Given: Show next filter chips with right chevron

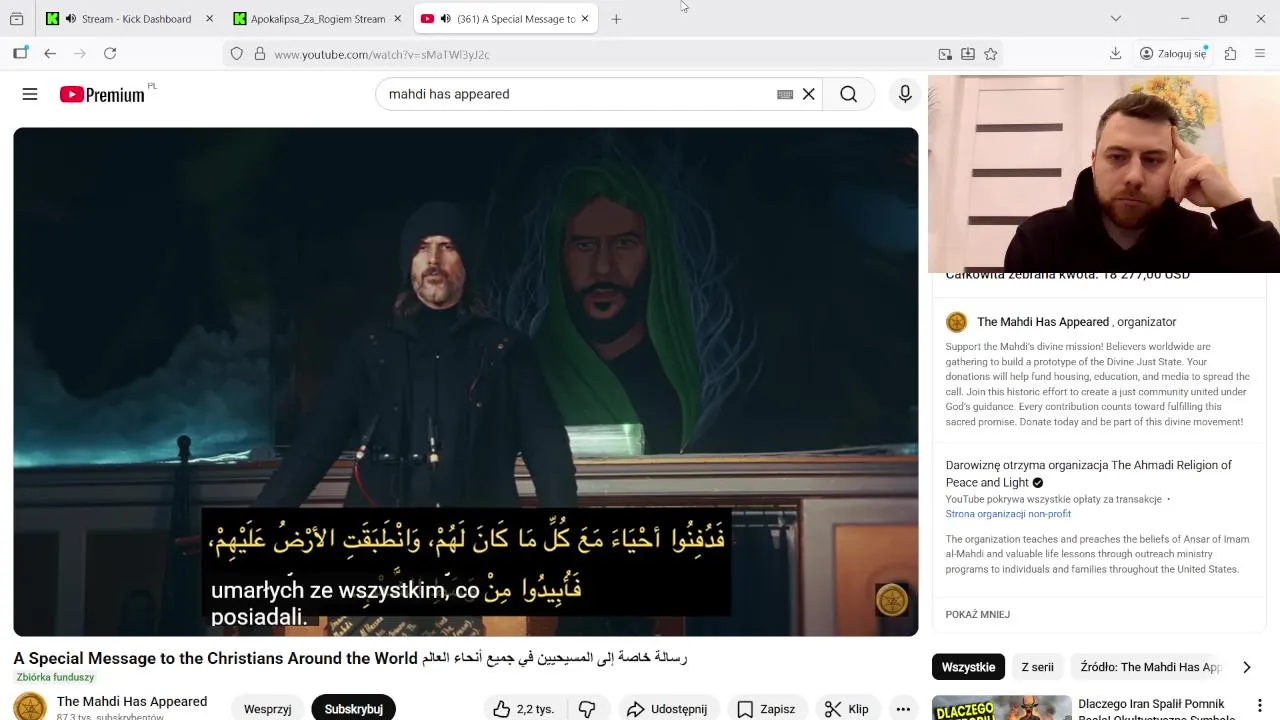Looking at the screenshot, I should (1246, 667).
